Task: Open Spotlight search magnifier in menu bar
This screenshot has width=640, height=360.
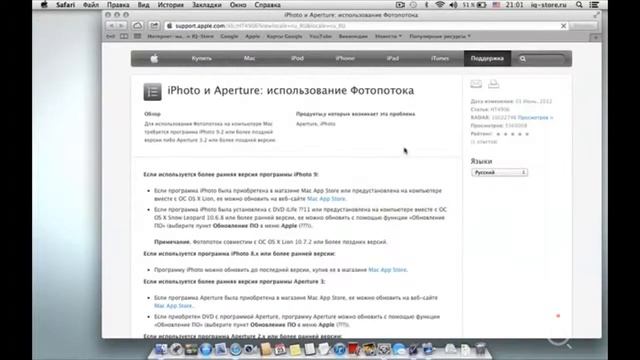Action: [x=579, y=5]
